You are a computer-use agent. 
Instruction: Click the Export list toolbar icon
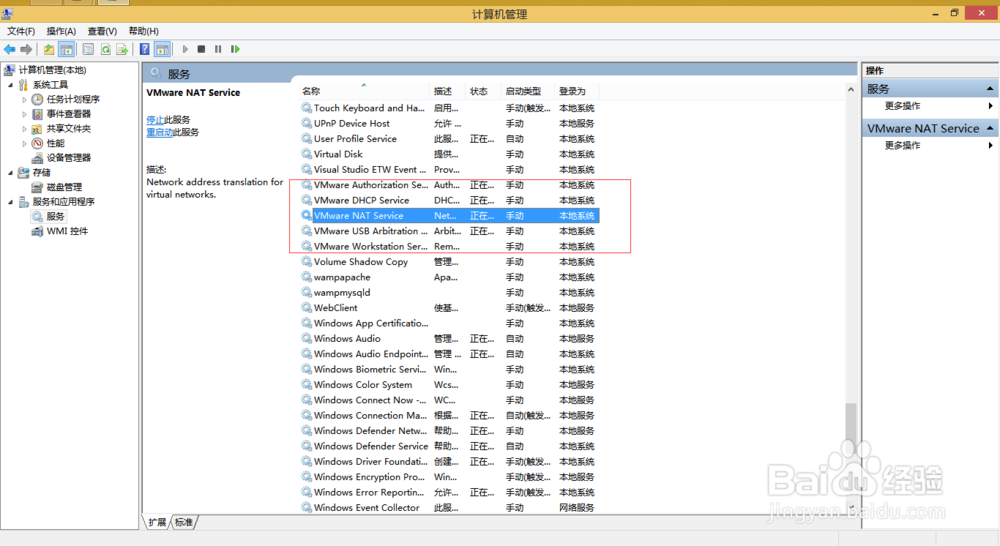[122, 49]
